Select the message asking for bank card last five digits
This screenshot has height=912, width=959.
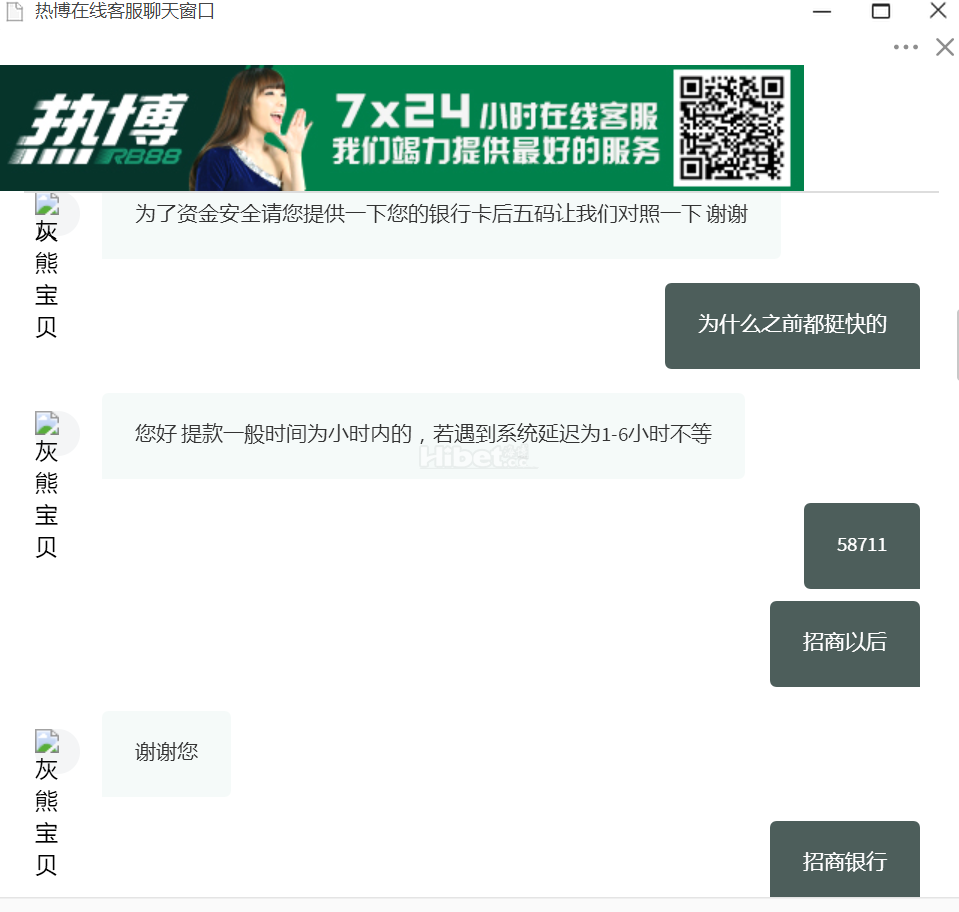pos(441,215)
